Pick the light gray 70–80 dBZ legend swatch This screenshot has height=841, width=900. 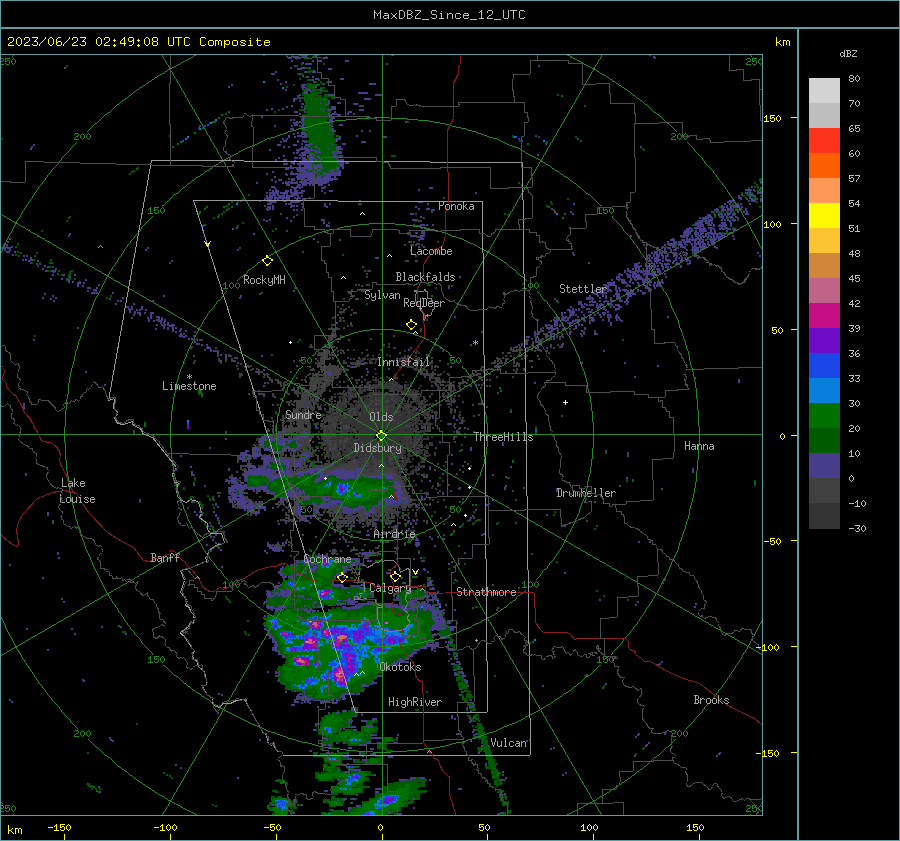824,91
